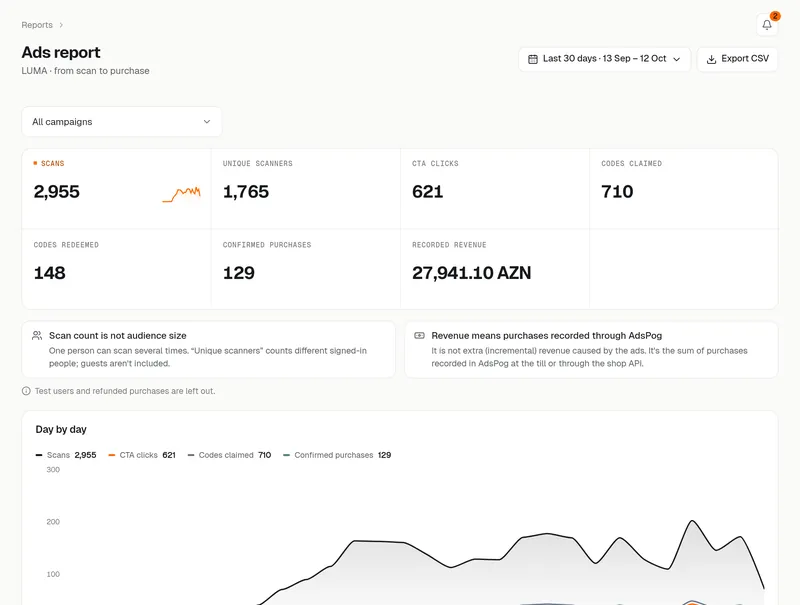
Task: Click the 300 y-axis label on chart
Action: pos(53,470)
